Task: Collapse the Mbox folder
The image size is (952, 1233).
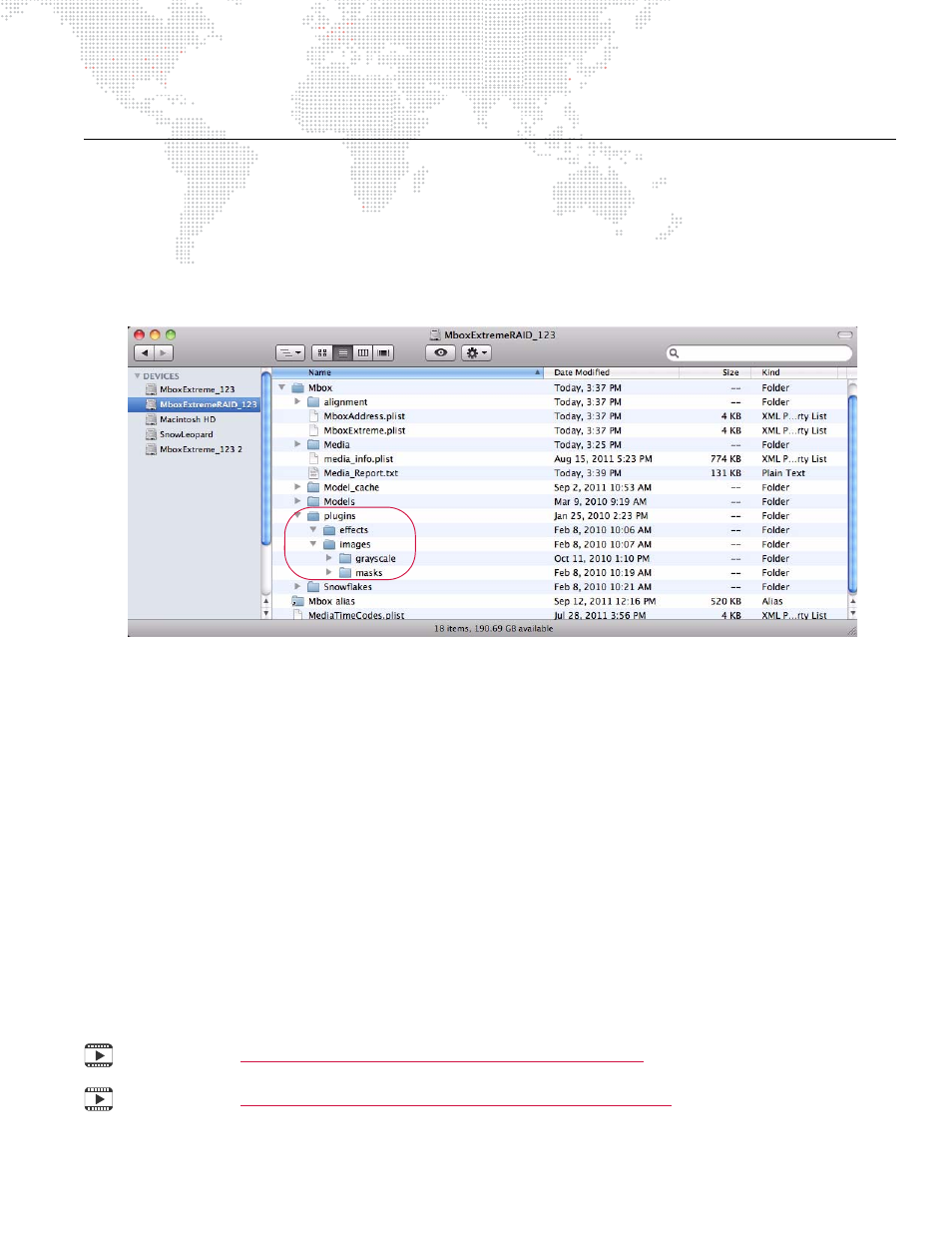Action: tap(282, 387)
